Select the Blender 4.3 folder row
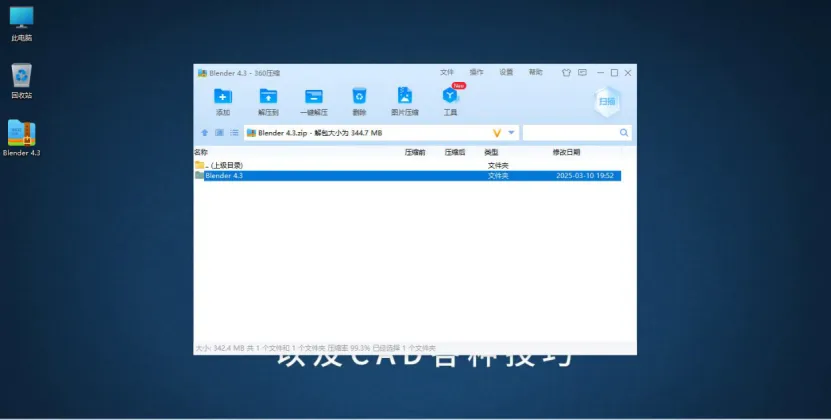Screen dimensions: 831x420 pyautogui.click(x=407, y=176)
